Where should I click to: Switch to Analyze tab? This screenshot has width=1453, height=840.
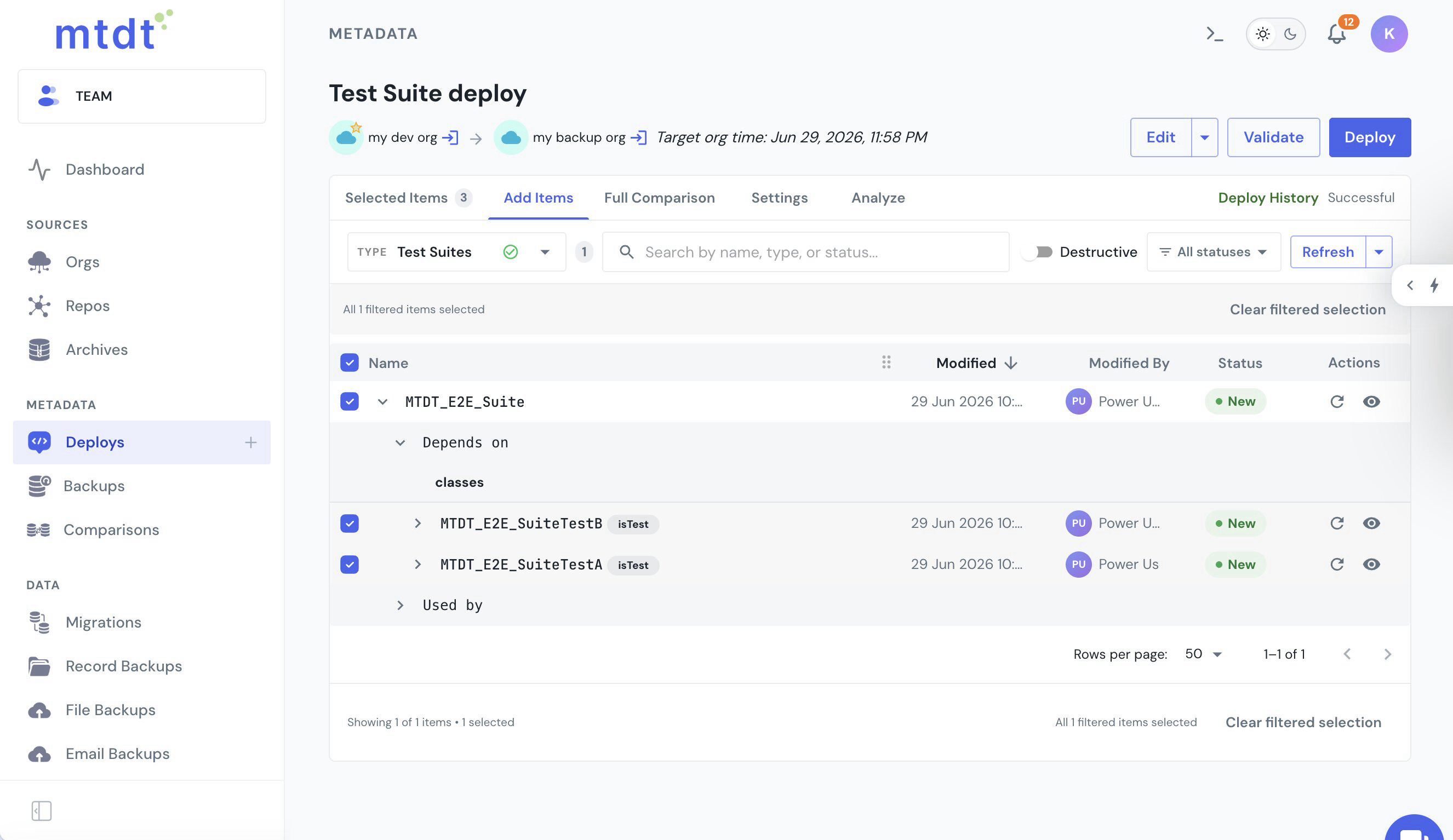[x=878, y=198]
